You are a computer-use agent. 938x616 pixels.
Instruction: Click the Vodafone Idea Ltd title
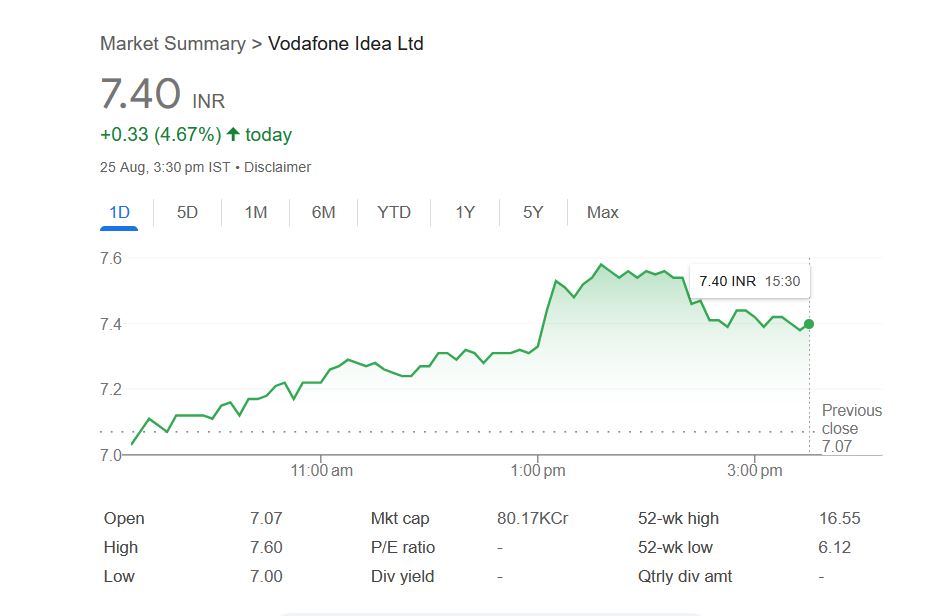coord(346,44)
